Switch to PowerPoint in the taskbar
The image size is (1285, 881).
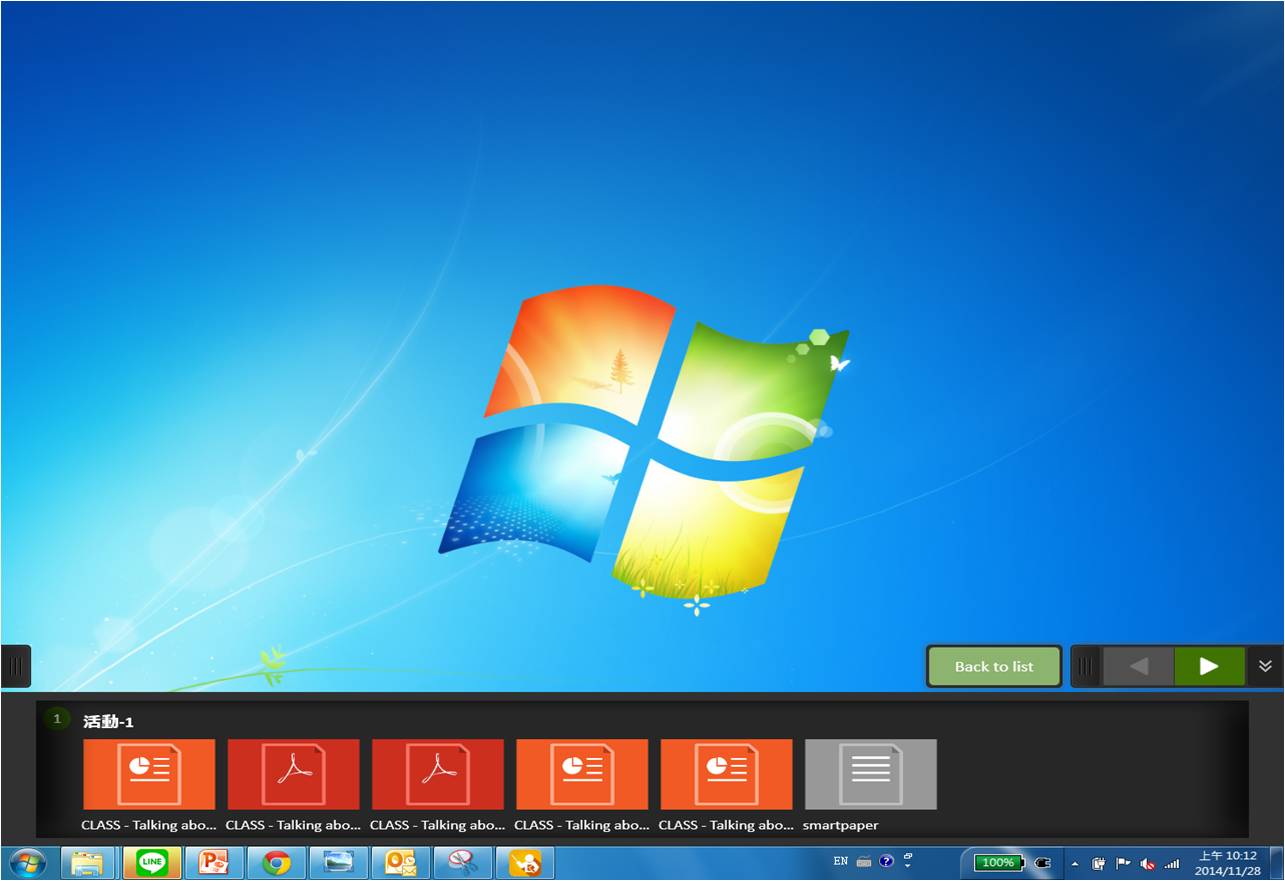[x=214, y=863]
